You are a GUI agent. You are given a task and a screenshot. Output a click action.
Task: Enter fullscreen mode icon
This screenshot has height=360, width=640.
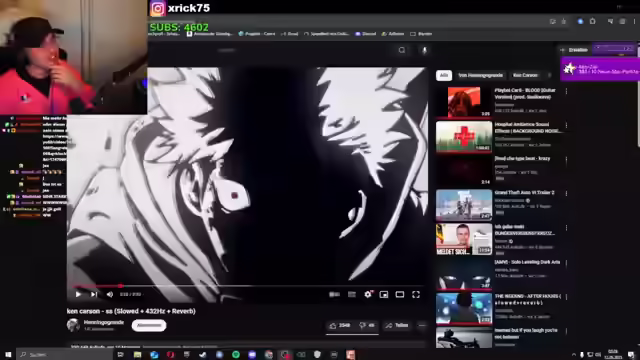pos(416,294)
